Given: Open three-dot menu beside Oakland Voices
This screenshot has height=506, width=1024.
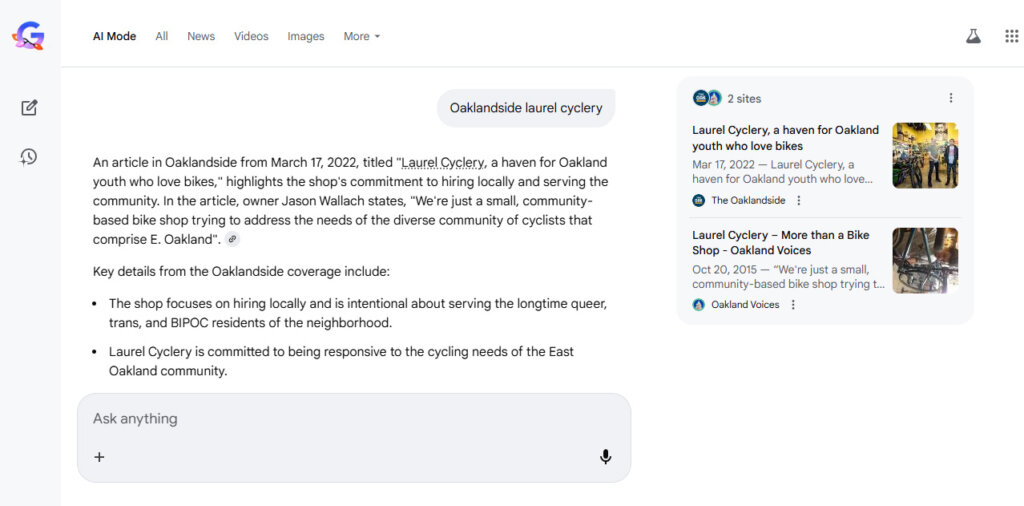Looking at the screenshot, I should pyautogui.click(x=793, y=305).
